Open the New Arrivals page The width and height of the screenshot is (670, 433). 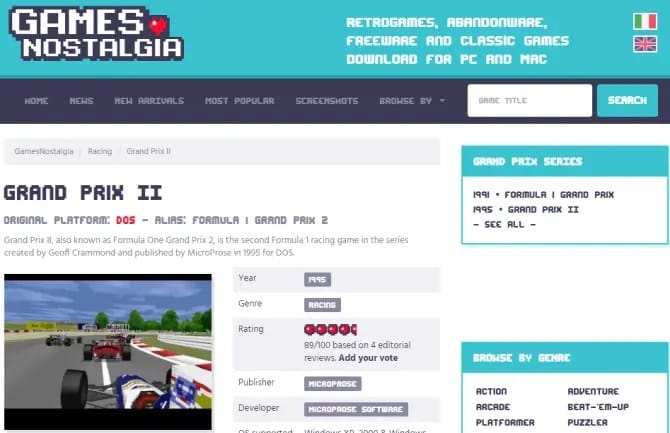click(149, 101)
